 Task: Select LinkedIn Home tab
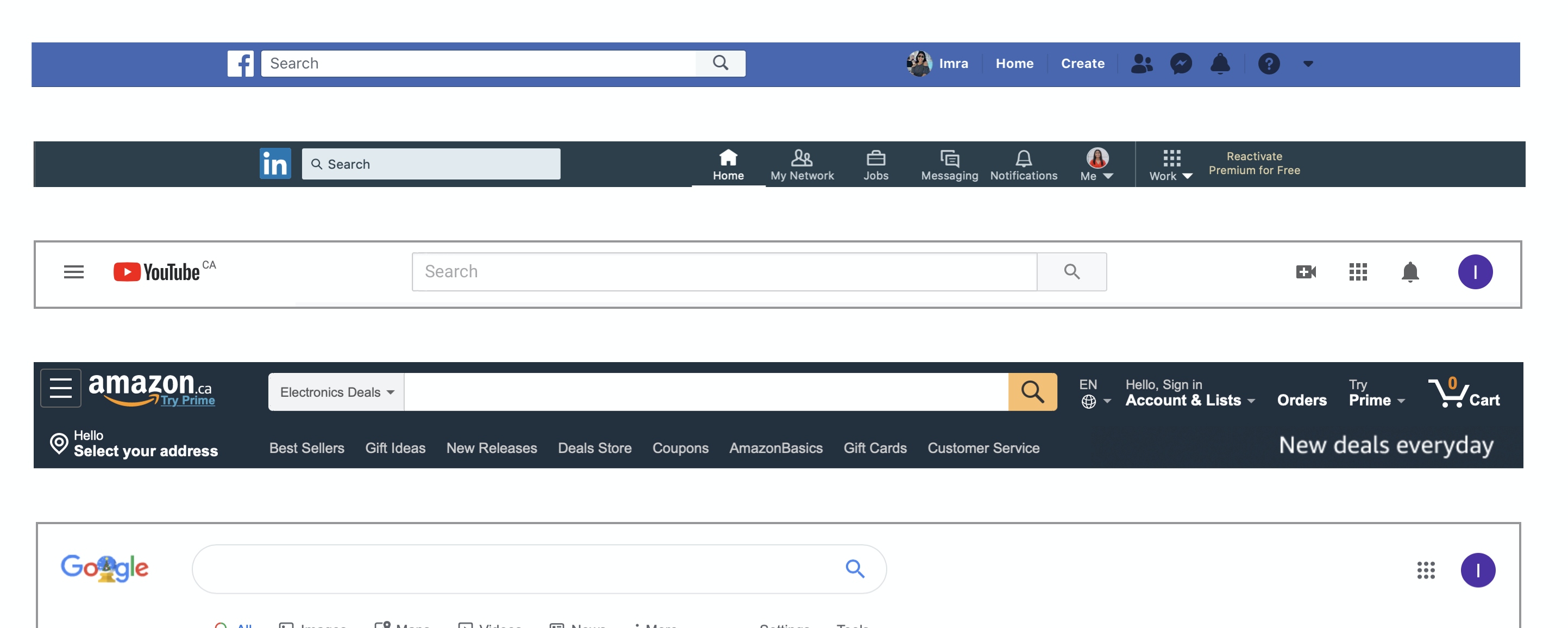728,165
